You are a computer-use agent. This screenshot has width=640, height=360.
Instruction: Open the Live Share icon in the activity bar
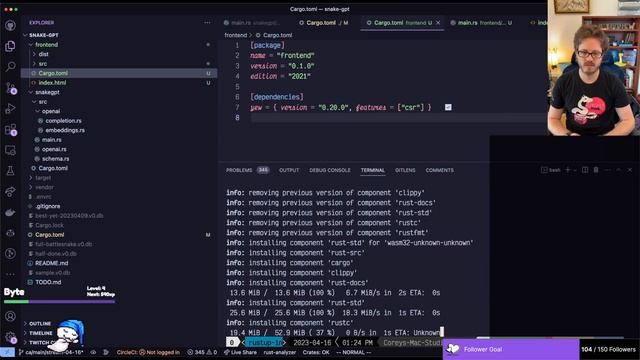coord(11,191)
